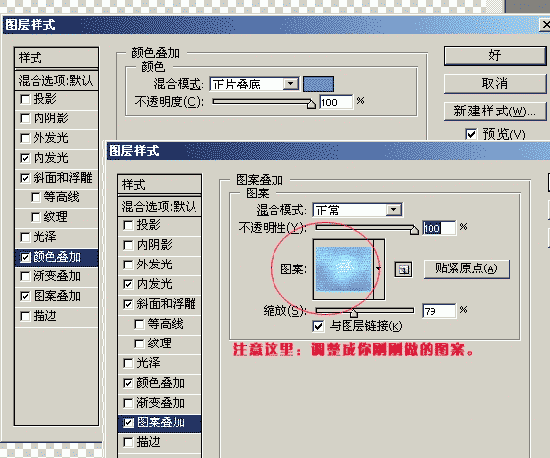Click the blue color overlay swatch
The image size is (550, 458).
point(318,84)
